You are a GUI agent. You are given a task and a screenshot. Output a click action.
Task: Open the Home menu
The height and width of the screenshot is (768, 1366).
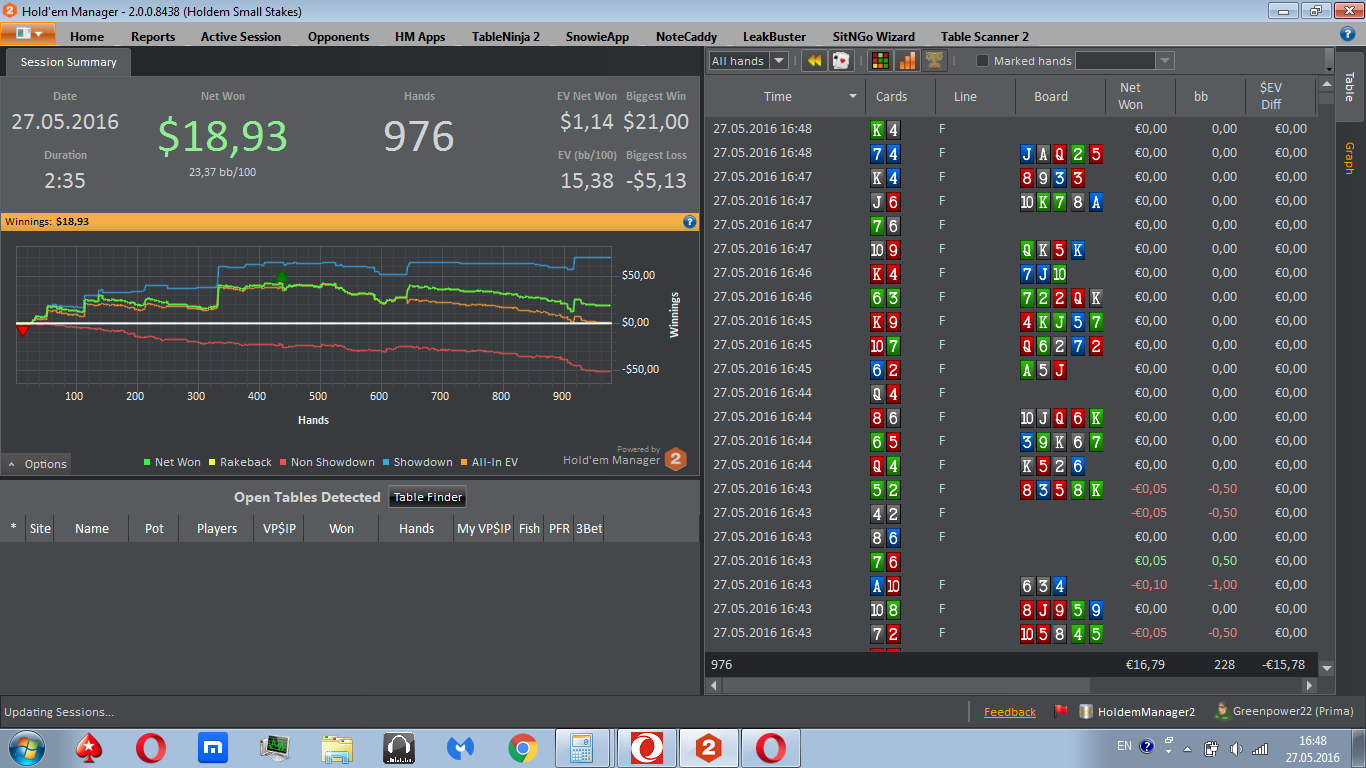87,36
